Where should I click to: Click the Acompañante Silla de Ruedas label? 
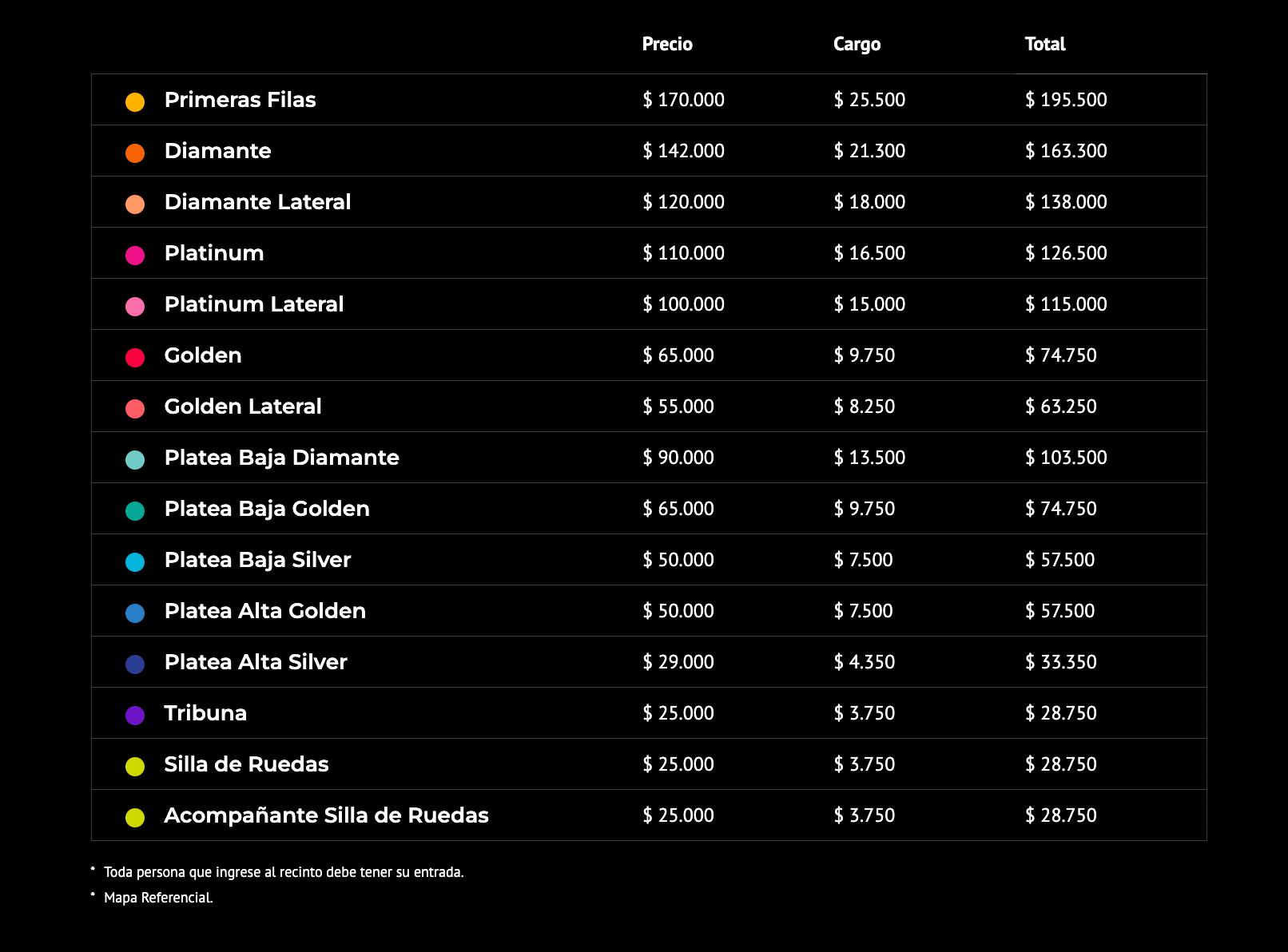326,815
